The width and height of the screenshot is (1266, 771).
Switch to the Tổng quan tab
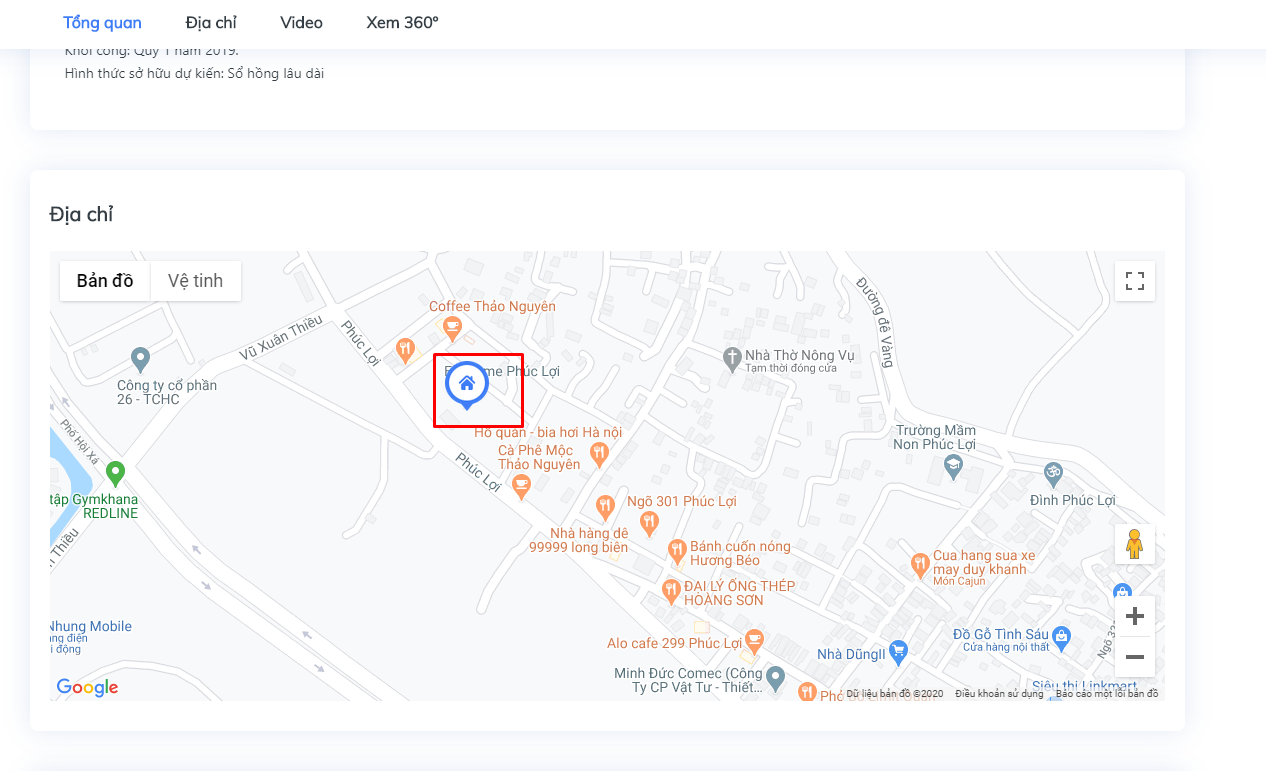pyautogui.click(x=102, y=22)
